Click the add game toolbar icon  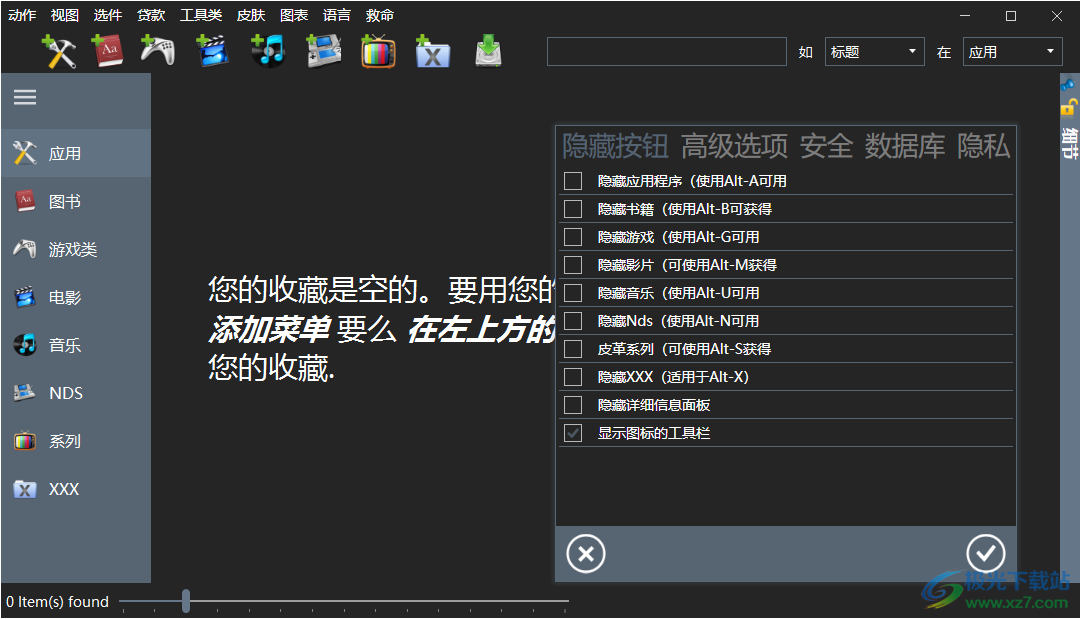coord(160,51)
